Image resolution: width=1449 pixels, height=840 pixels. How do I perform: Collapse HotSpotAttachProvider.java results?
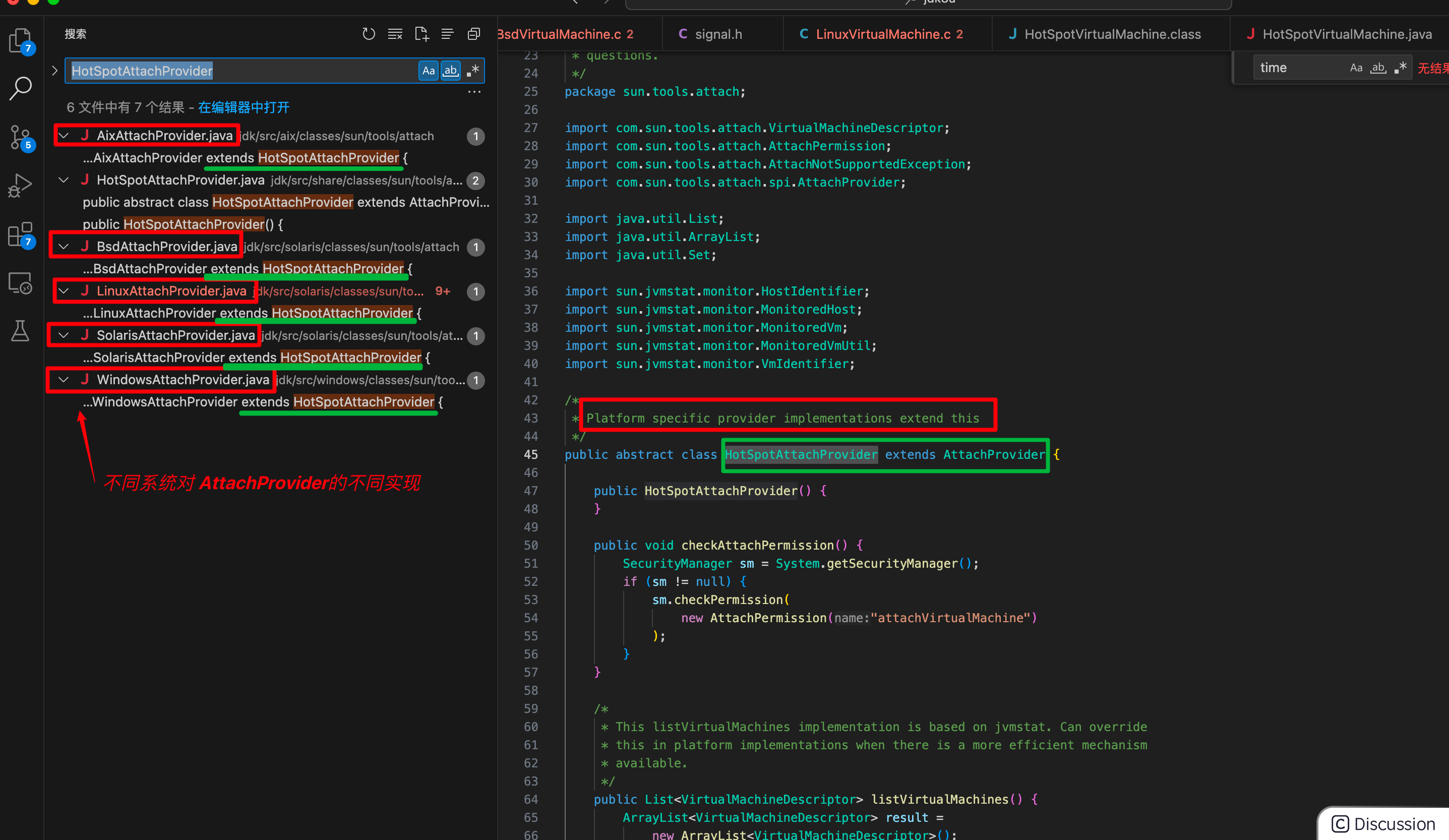[x=64, y=180]
